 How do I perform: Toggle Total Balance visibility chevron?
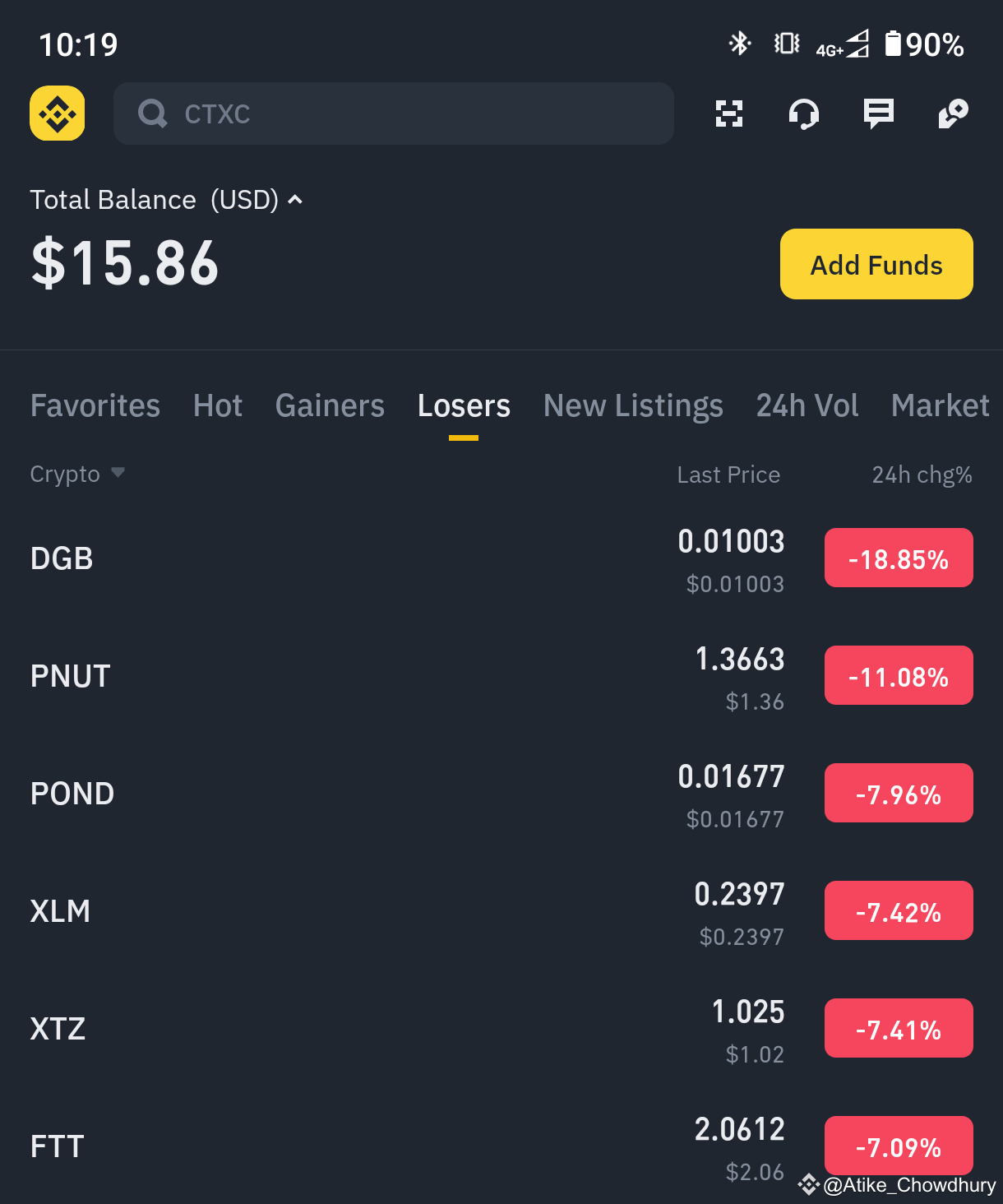(295, 200)
